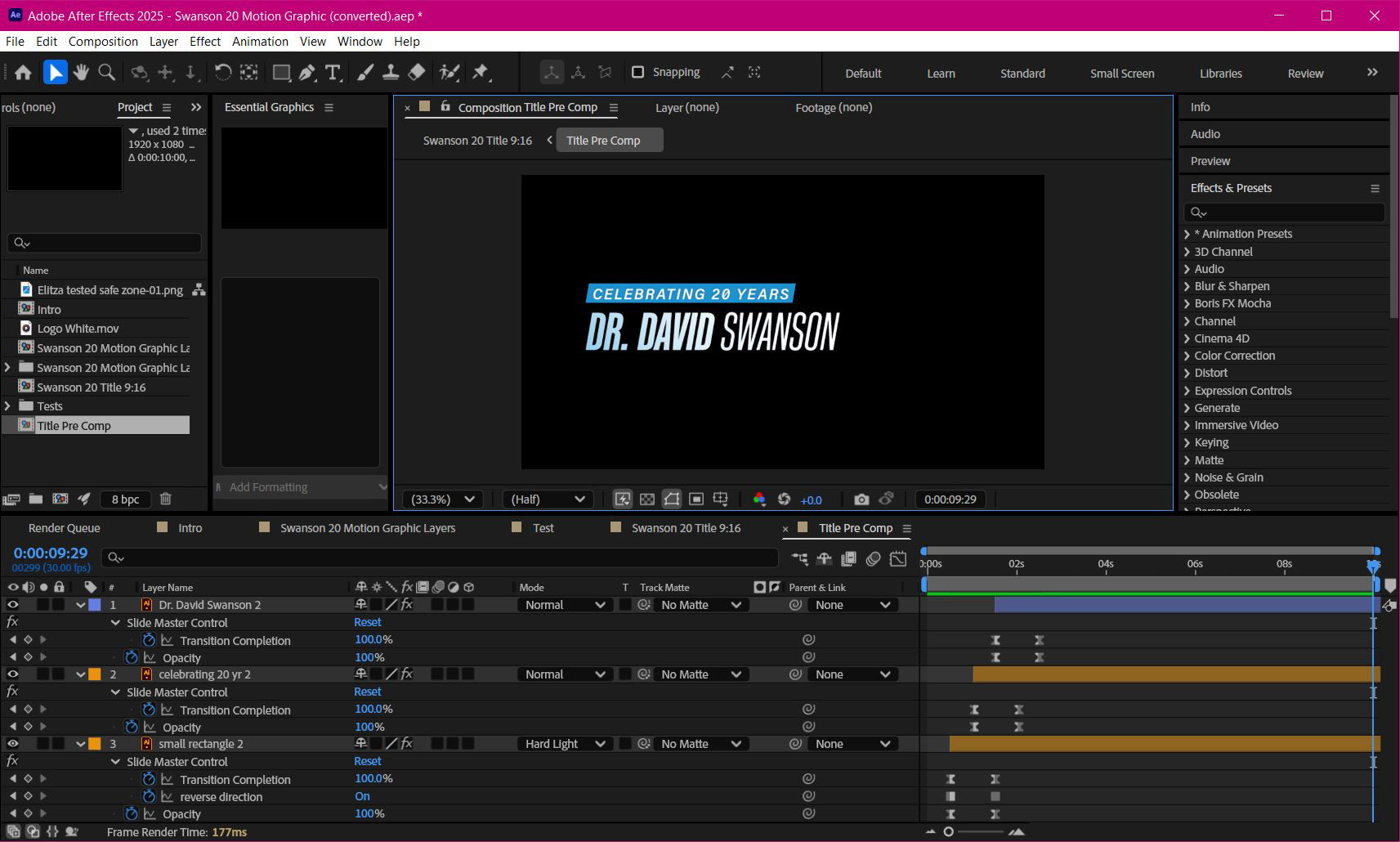Viewport: 1400px width, 842px height.
Task: Show more workspaces with double chevron
Action: tap(1372, 73)
